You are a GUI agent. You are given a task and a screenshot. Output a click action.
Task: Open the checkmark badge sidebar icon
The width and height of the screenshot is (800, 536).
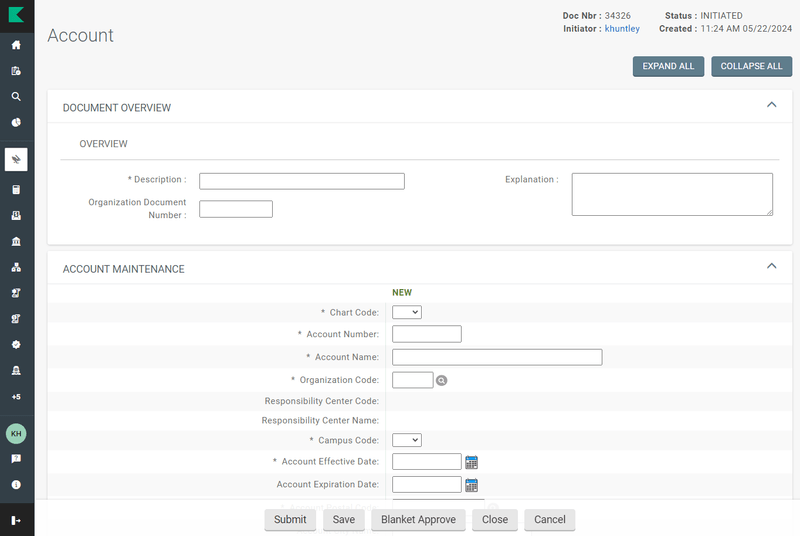click(x=16, y=345)
